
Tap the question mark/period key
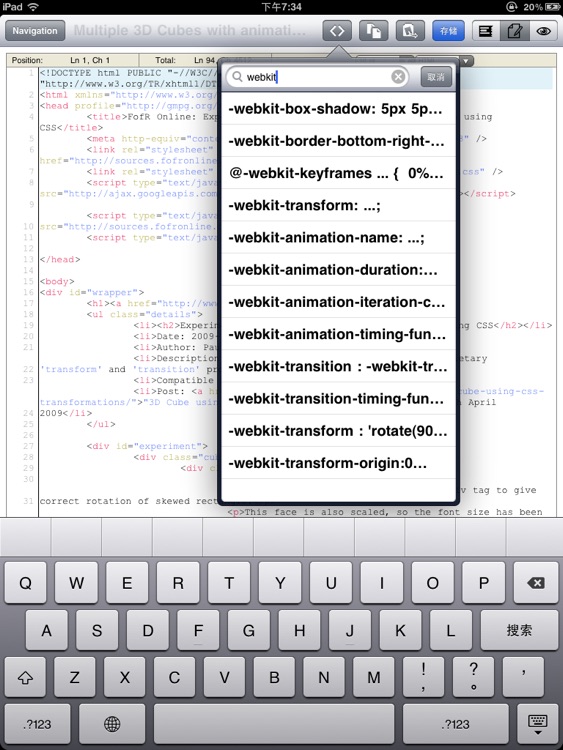[474, 677]
